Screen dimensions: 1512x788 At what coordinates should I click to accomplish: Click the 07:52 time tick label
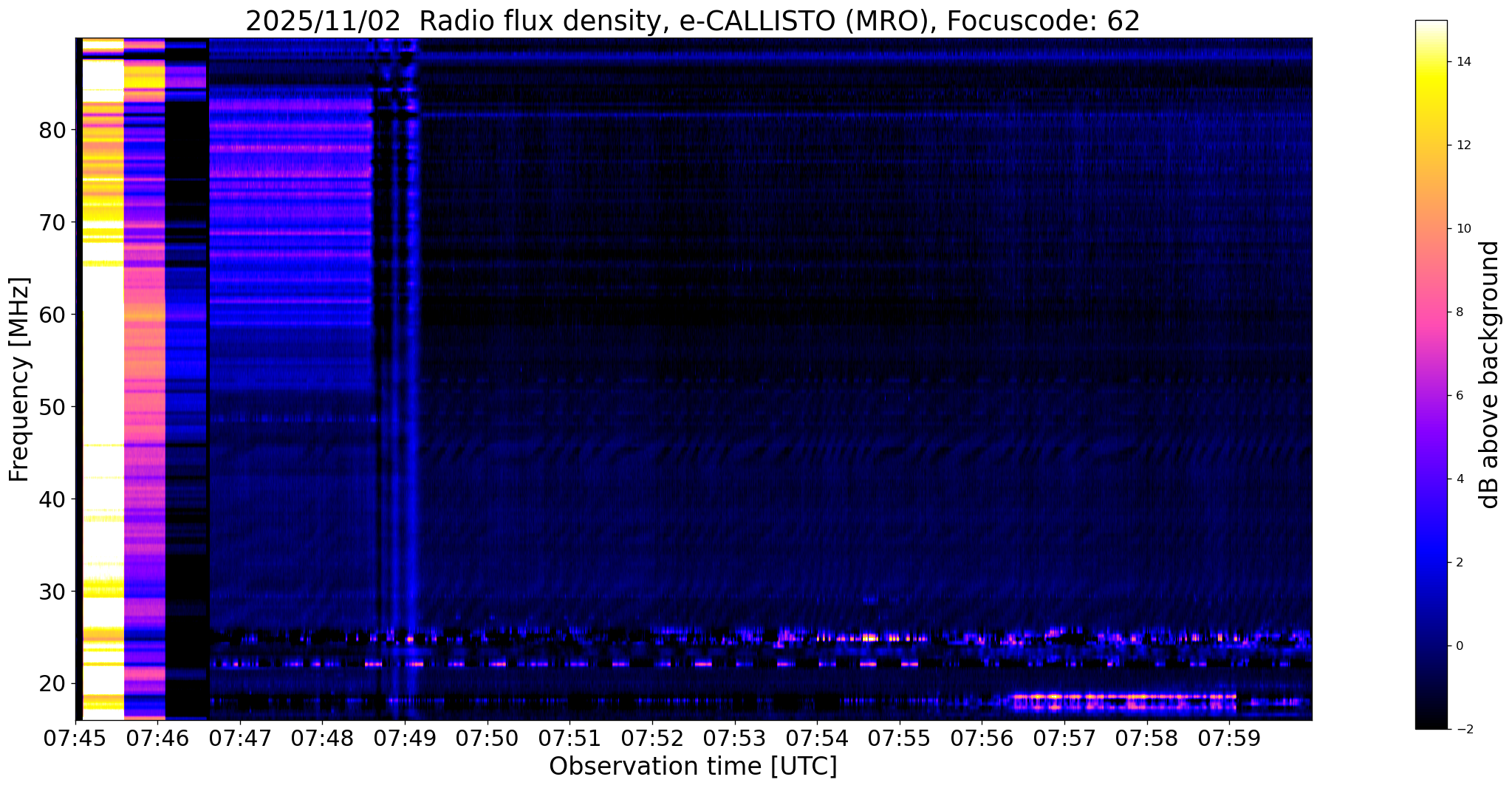[x=652, y=738]
